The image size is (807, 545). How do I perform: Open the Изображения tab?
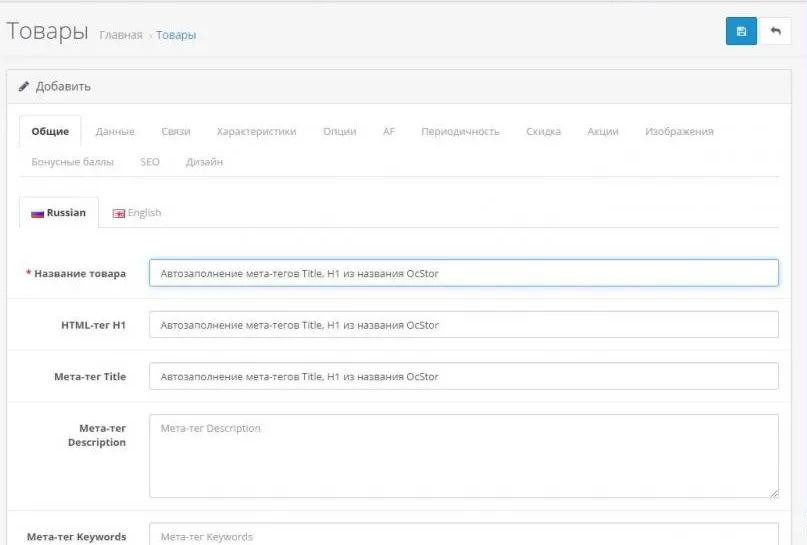coord(679,131)
